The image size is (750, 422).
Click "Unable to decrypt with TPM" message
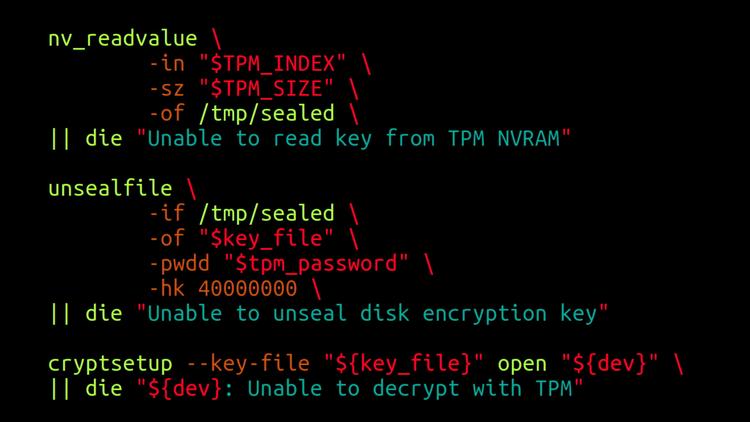tap(409, 389)
